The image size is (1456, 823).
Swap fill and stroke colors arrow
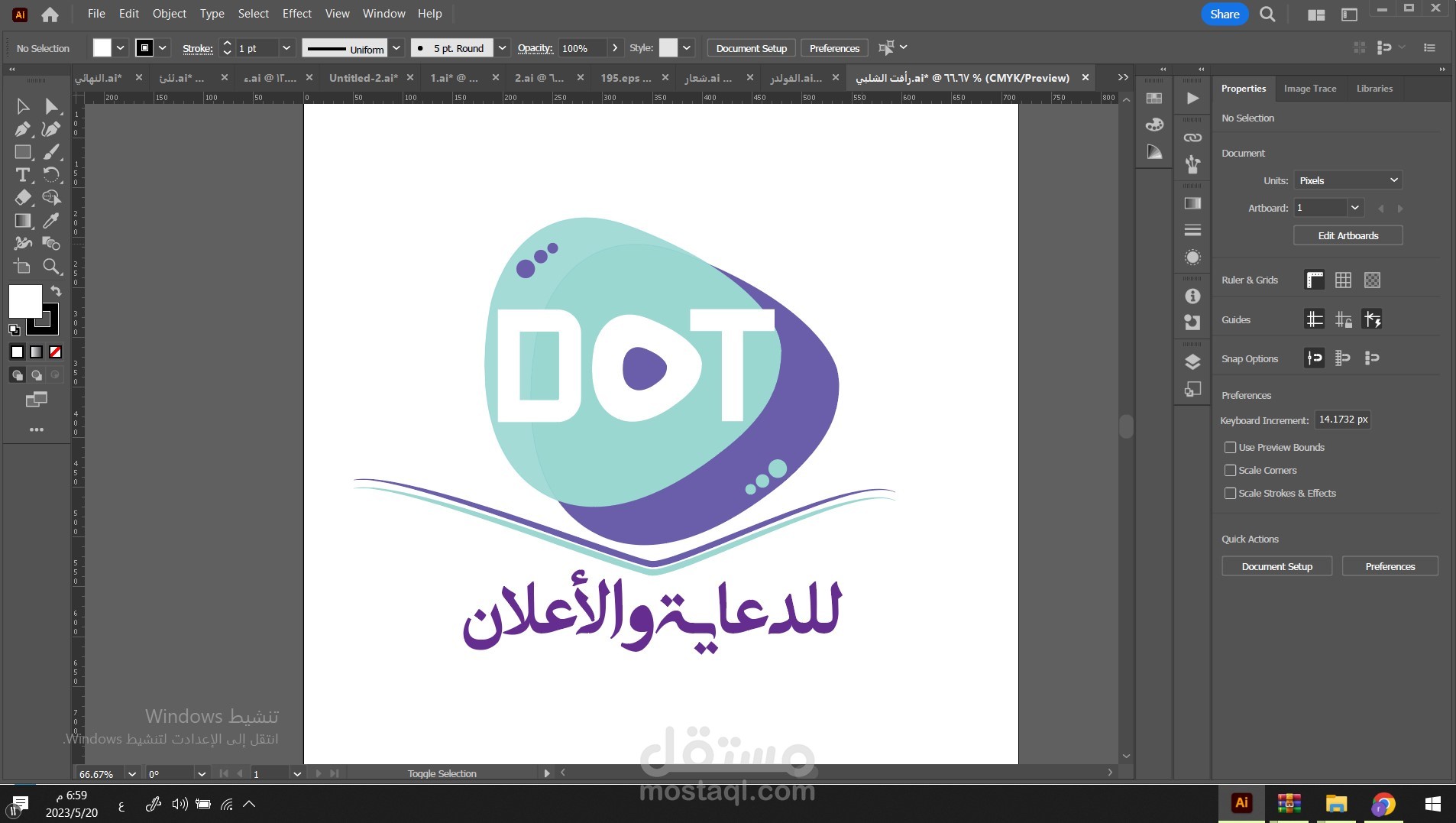(x=56, y=290)
